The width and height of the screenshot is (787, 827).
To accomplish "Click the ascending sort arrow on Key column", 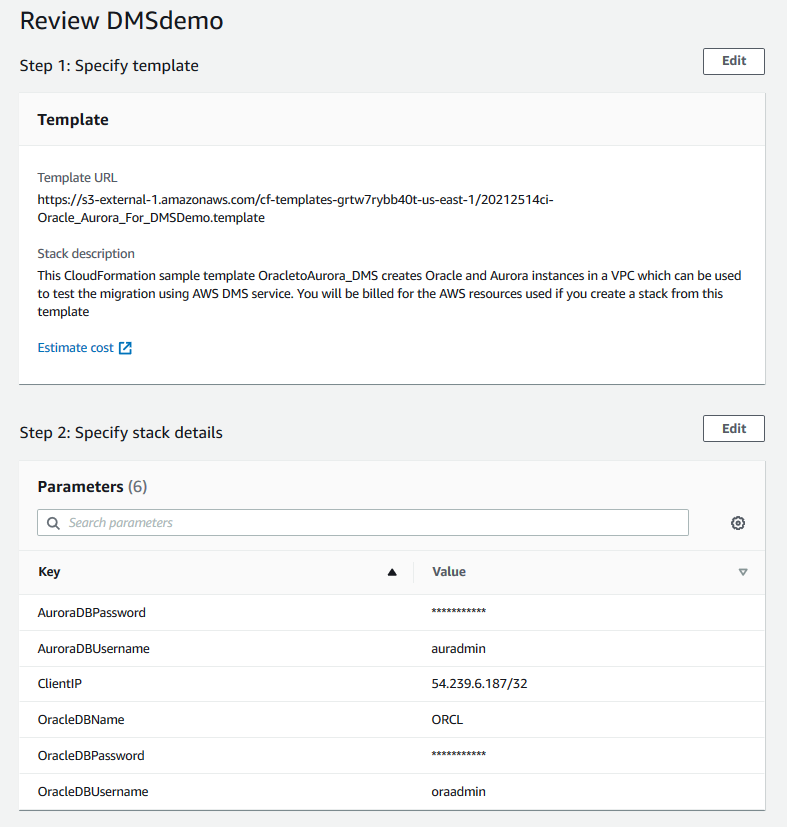I will pos(393,571).
